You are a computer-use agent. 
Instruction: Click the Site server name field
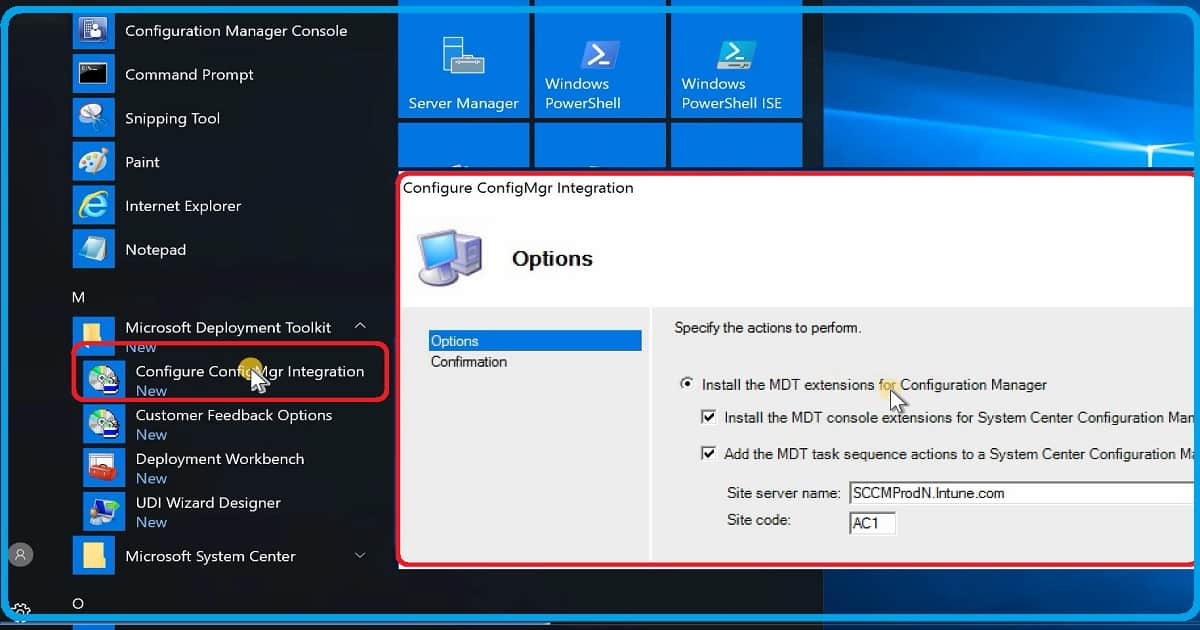(1020, 493)
